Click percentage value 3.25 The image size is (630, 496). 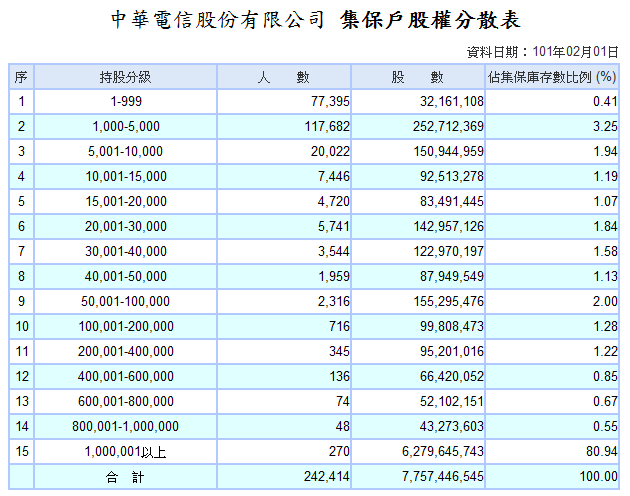tap(605, 127)
